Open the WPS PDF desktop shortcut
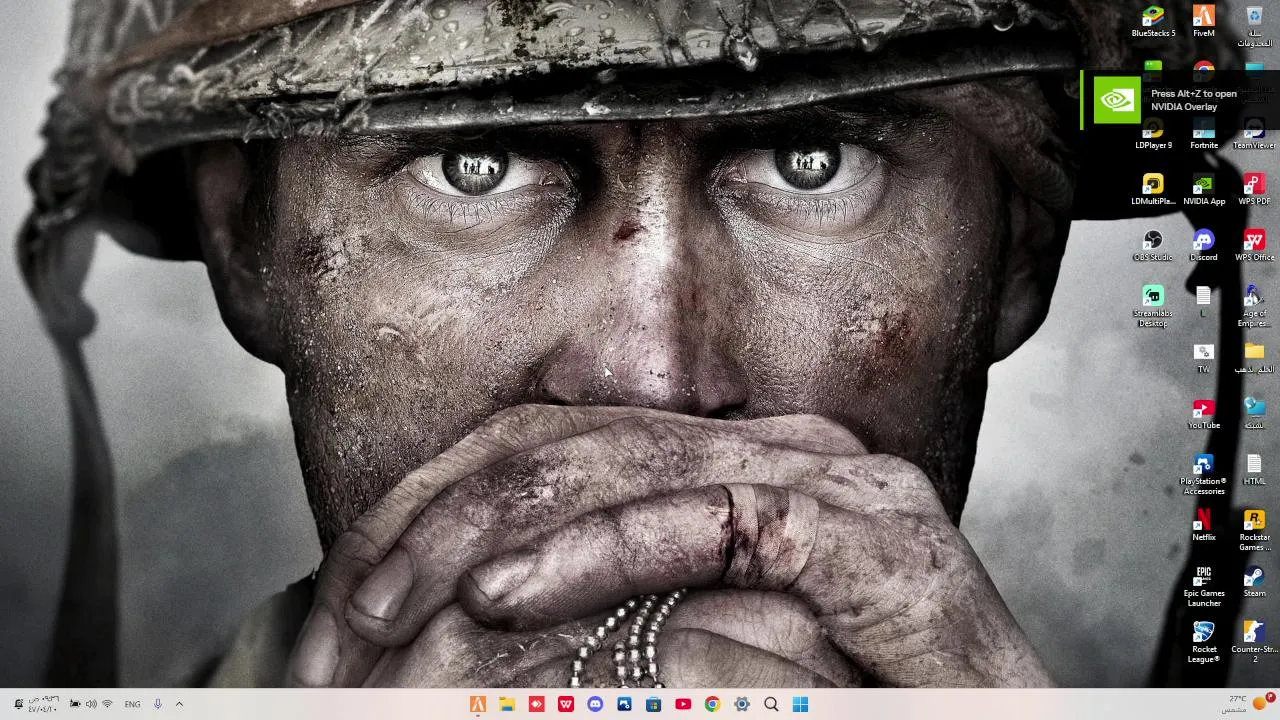Viewport: 1280px width, 720px height. [x=1254, y=189]
